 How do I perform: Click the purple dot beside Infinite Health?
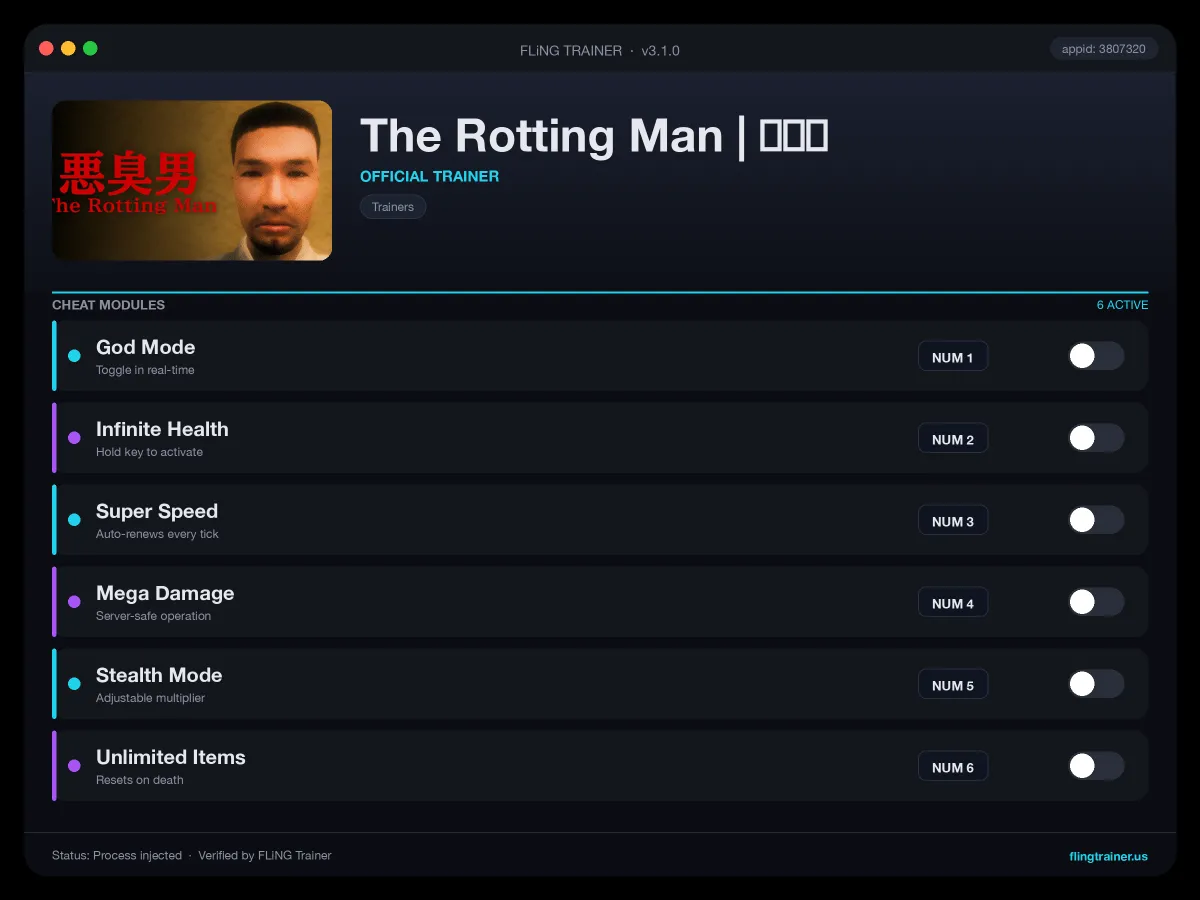pyautogui.click(x=74, y=438)
